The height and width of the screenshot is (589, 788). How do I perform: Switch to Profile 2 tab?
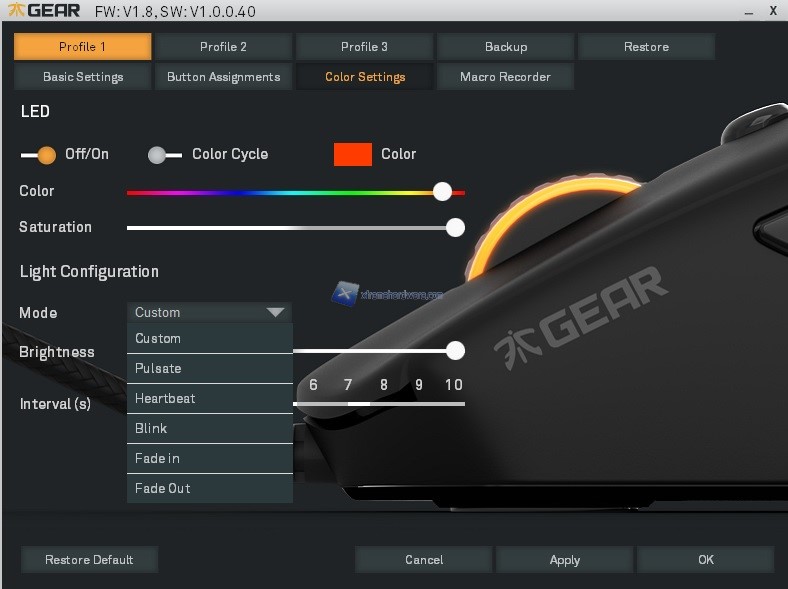pos(223,47)
